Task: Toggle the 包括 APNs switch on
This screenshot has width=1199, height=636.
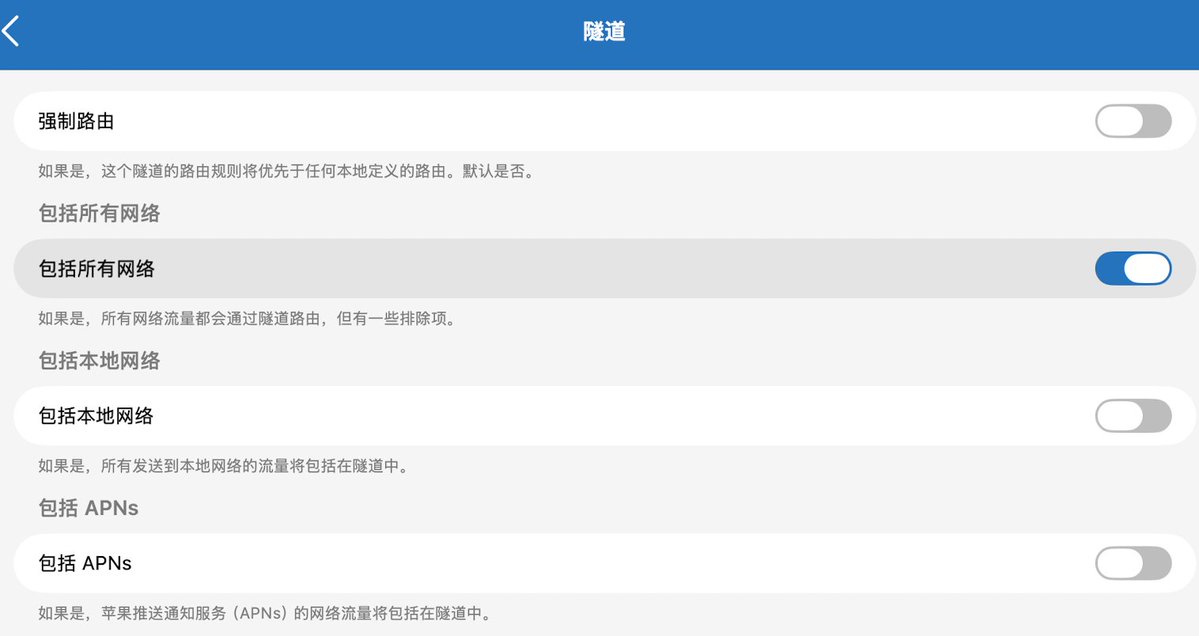Action: [1133, 563]
